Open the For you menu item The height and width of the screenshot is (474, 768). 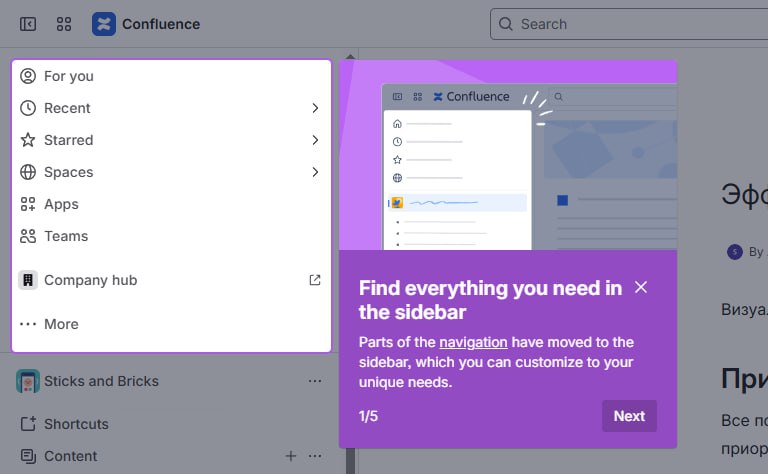pos(171,76)
